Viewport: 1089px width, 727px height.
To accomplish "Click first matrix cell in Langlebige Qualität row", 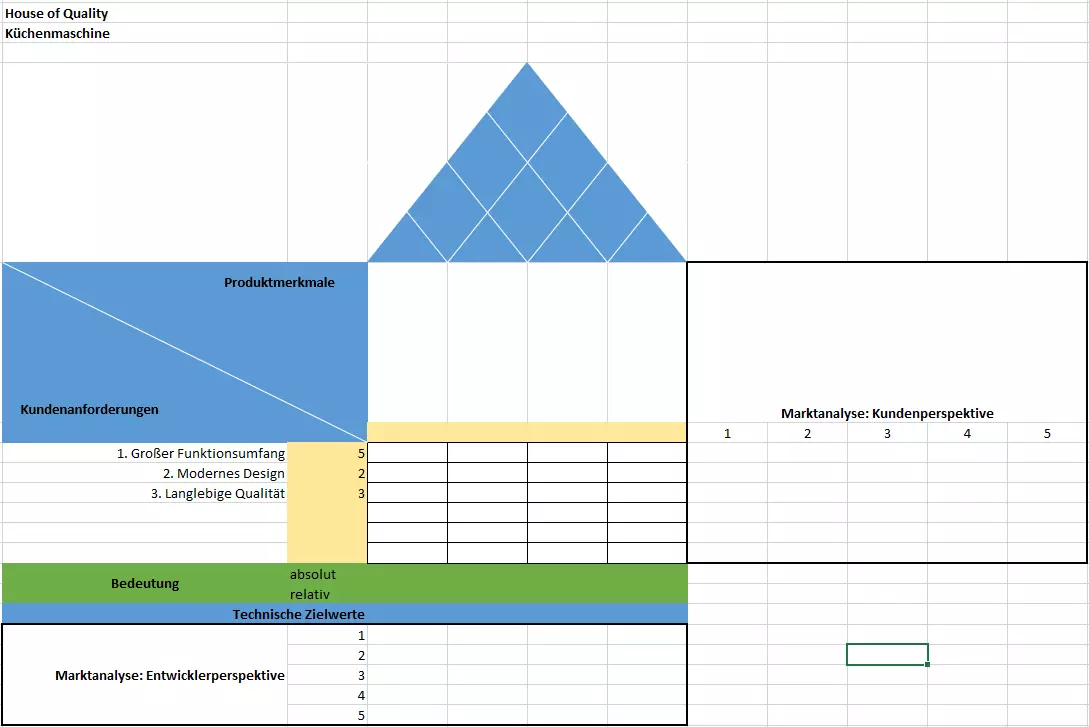I will point(407,493).
